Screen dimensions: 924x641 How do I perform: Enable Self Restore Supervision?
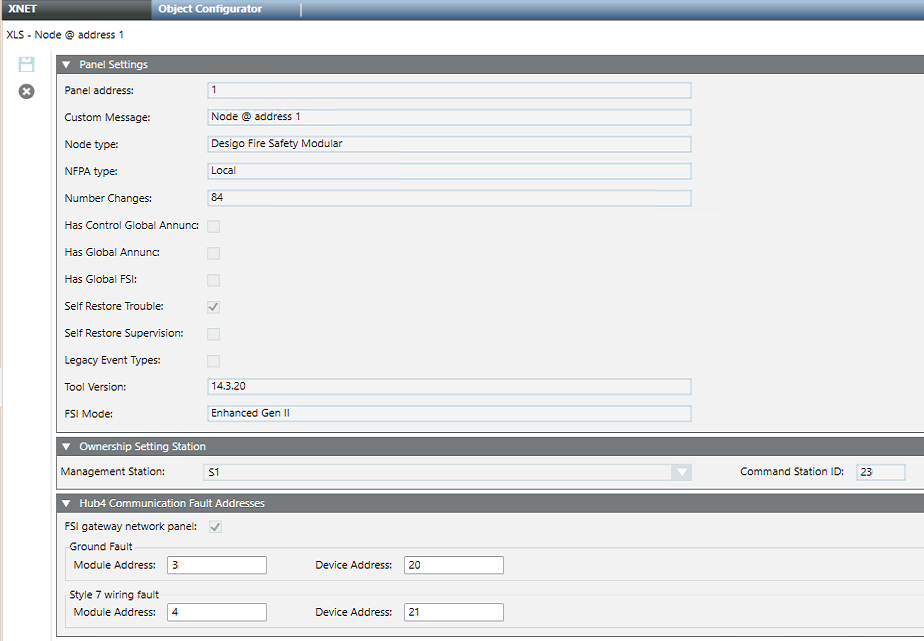(213, 334)
